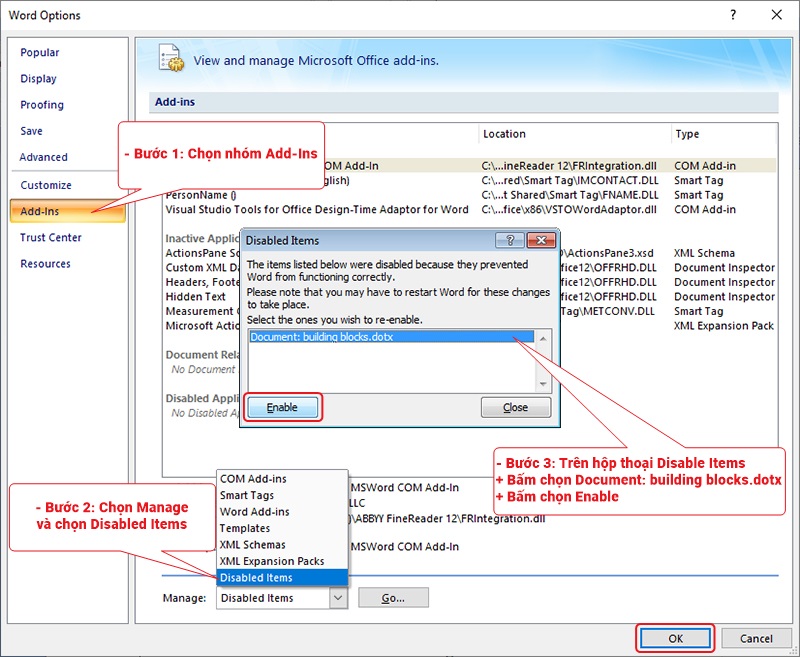
Task: Click the Word Options help question mark
Action: click(733, 15)
